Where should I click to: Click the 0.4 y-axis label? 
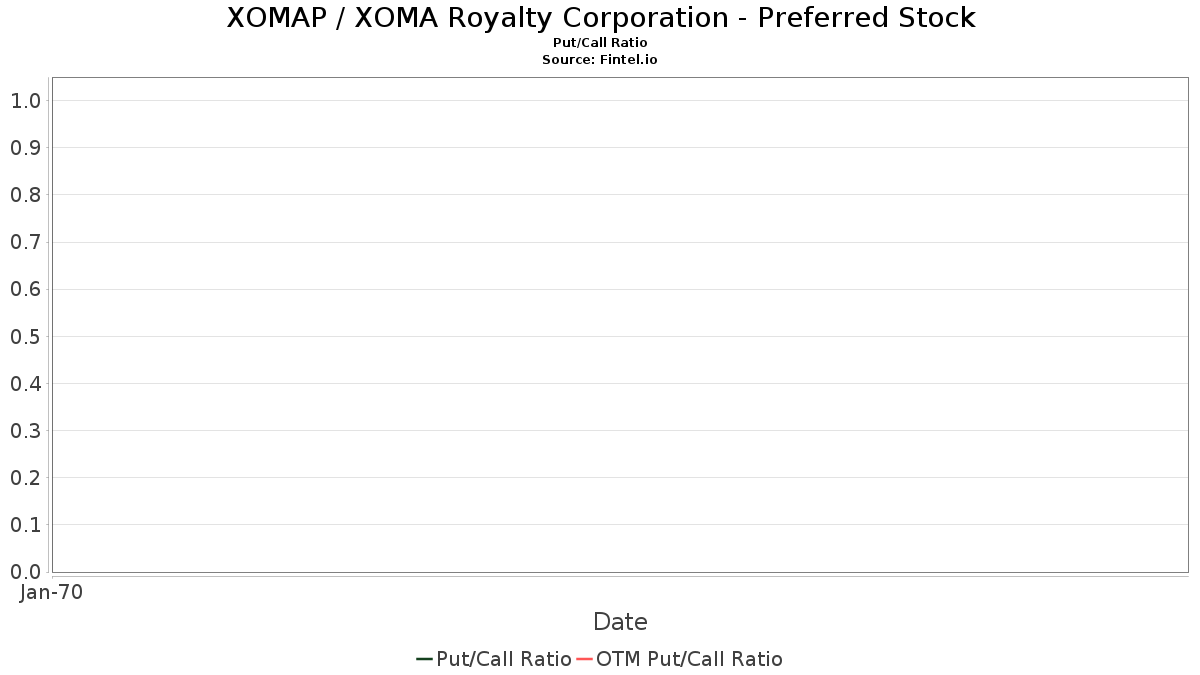25,384
